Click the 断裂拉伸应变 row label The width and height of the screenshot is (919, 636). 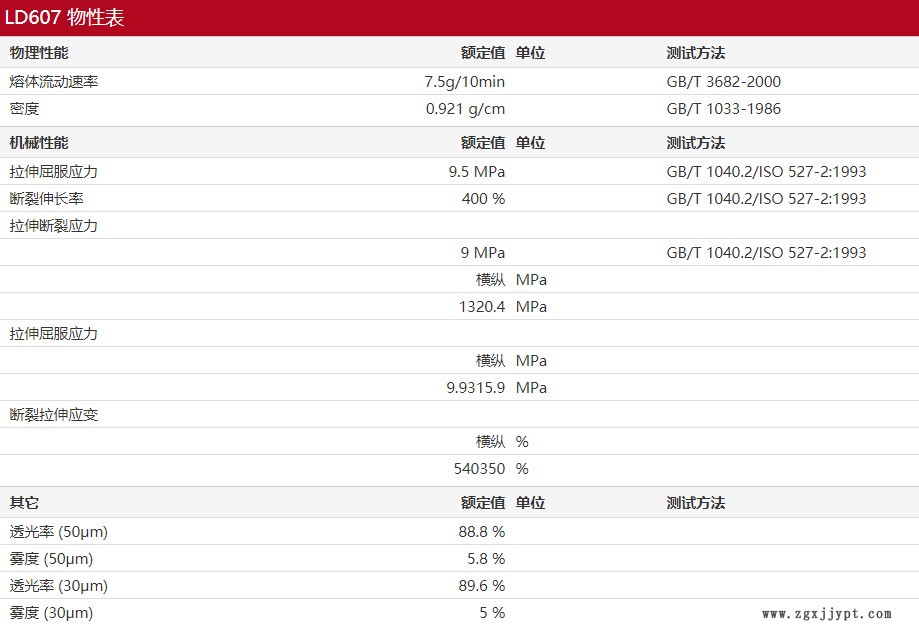coord(54,415)
